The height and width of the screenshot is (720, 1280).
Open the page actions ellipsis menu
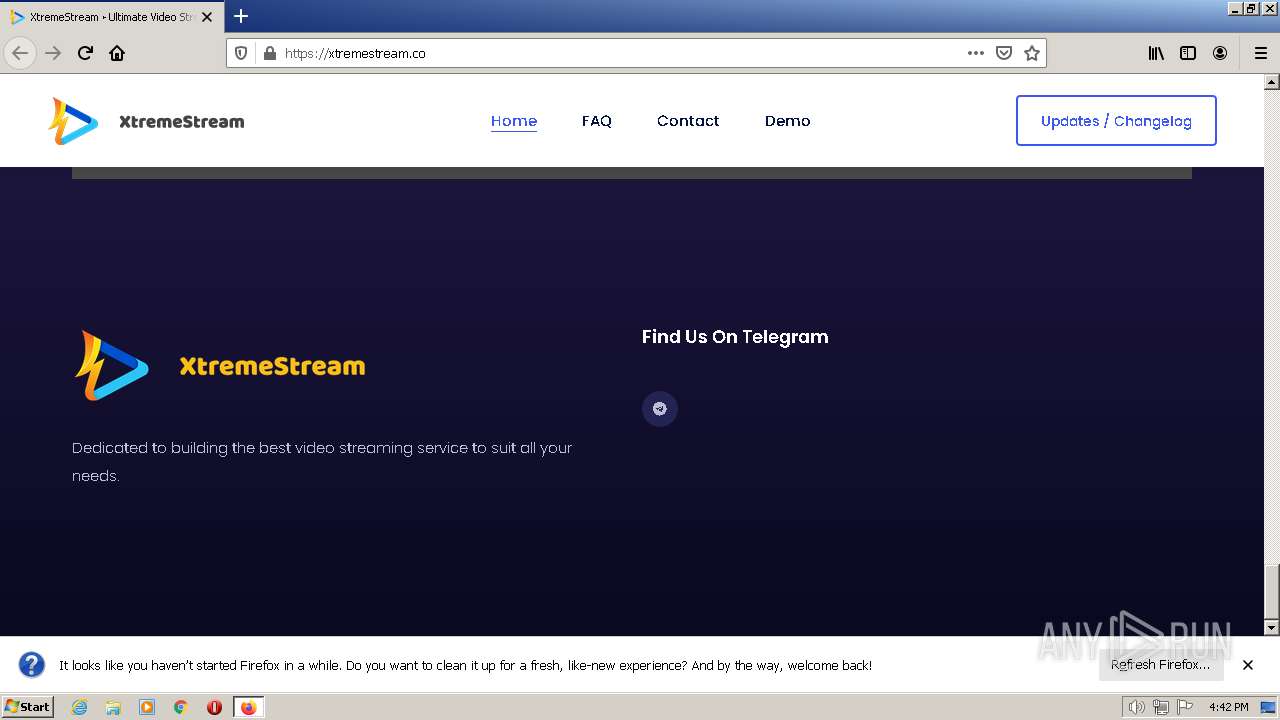click(x=976, y=53)
